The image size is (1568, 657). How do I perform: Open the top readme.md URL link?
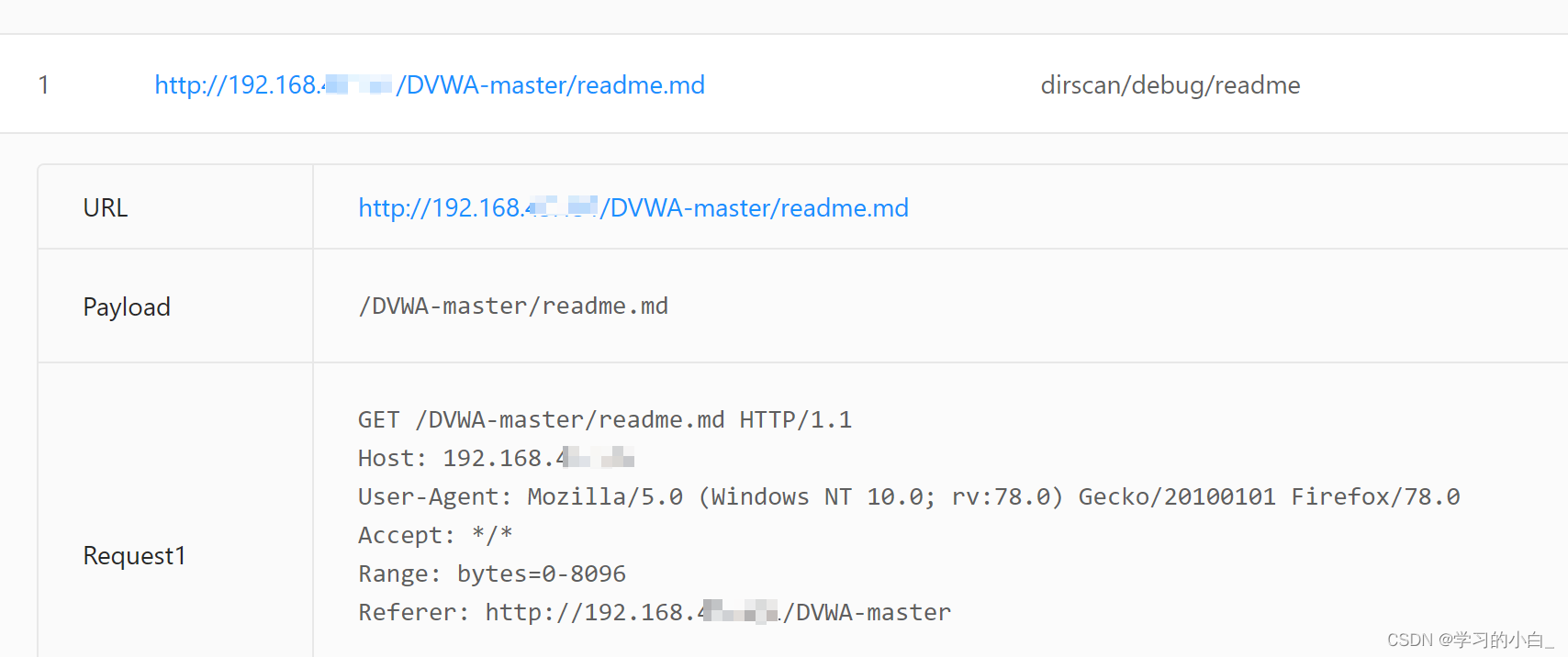[429, 84]
